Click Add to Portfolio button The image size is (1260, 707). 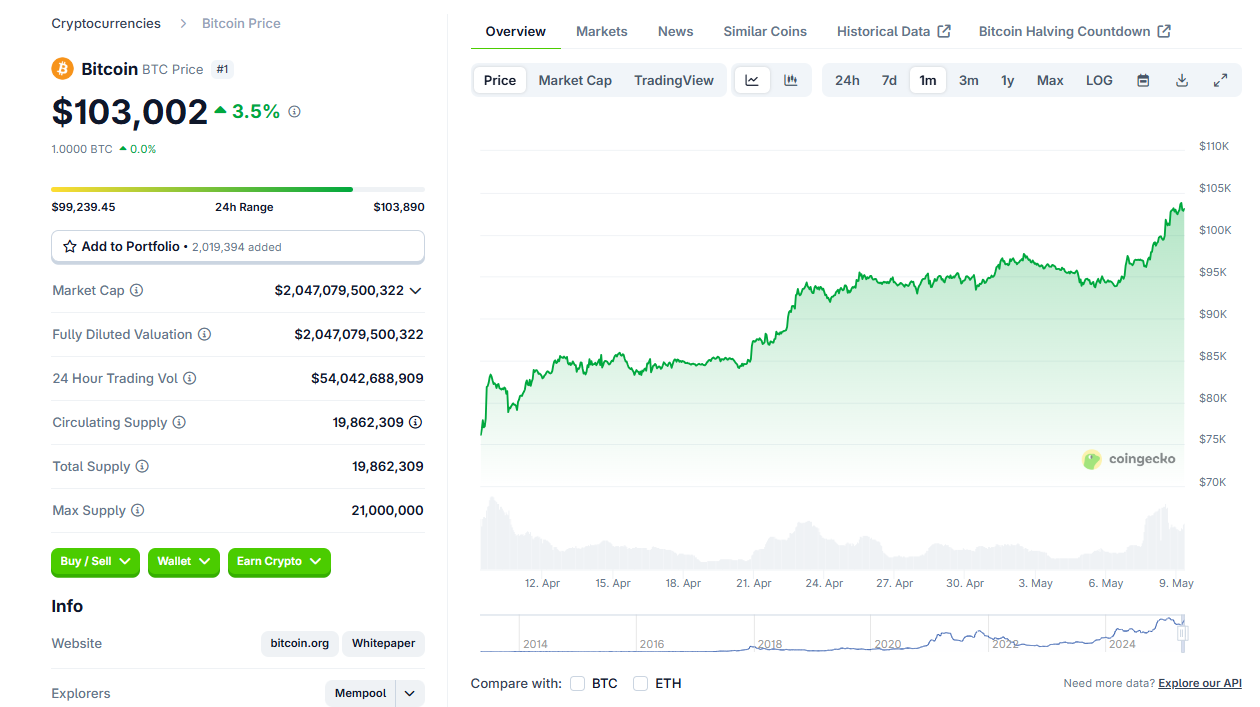[x=238, y=246]
